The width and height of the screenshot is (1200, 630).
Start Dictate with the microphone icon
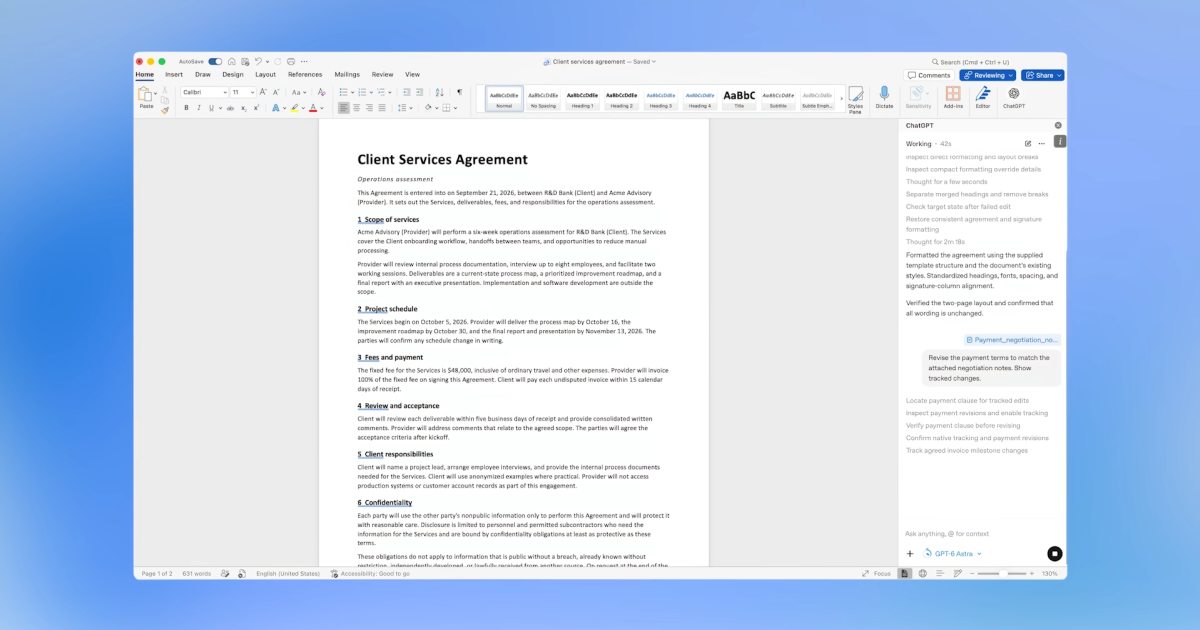[x=884, y=97]
